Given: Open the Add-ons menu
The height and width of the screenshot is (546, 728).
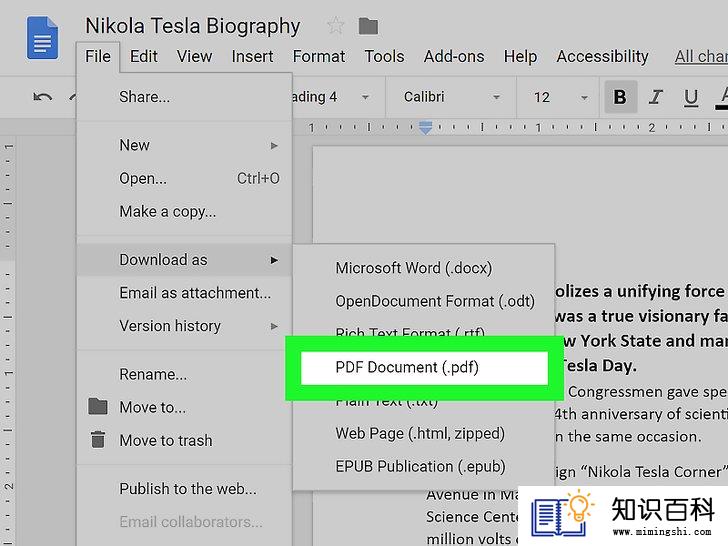Looking at the screenshot, I should (454, 57).
